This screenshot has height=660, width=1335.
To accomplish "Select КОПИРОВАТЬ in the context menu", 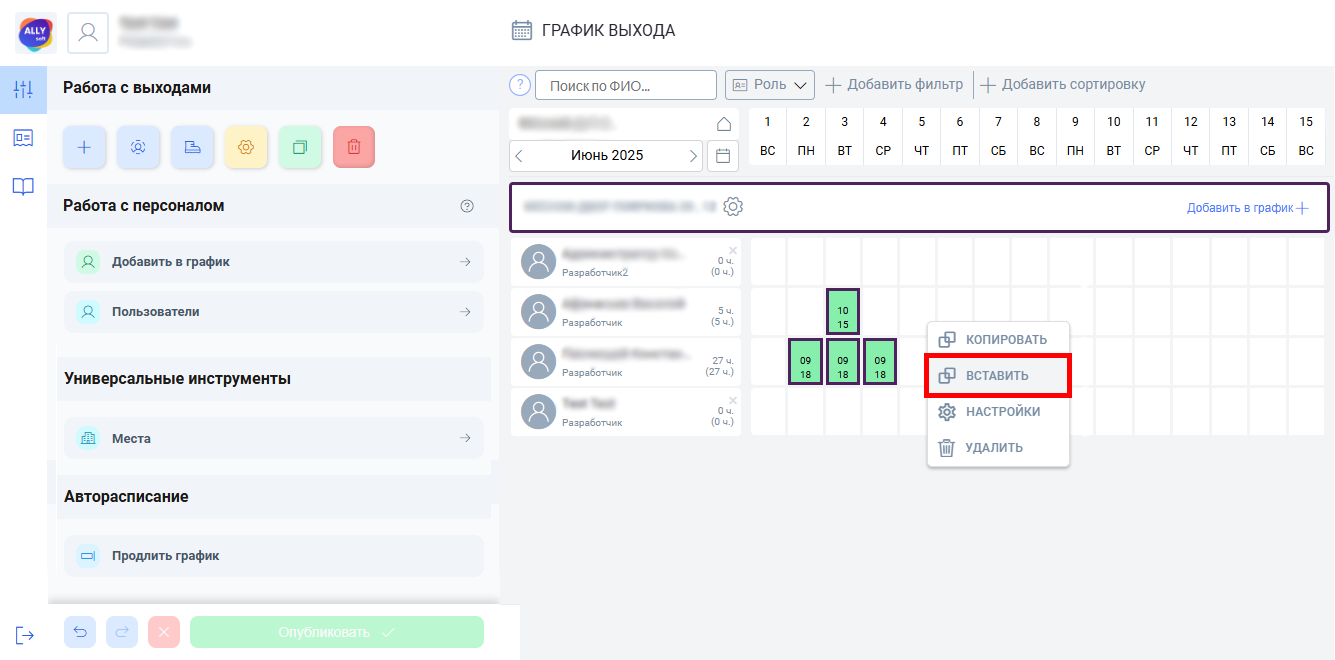I will point(998,340).
